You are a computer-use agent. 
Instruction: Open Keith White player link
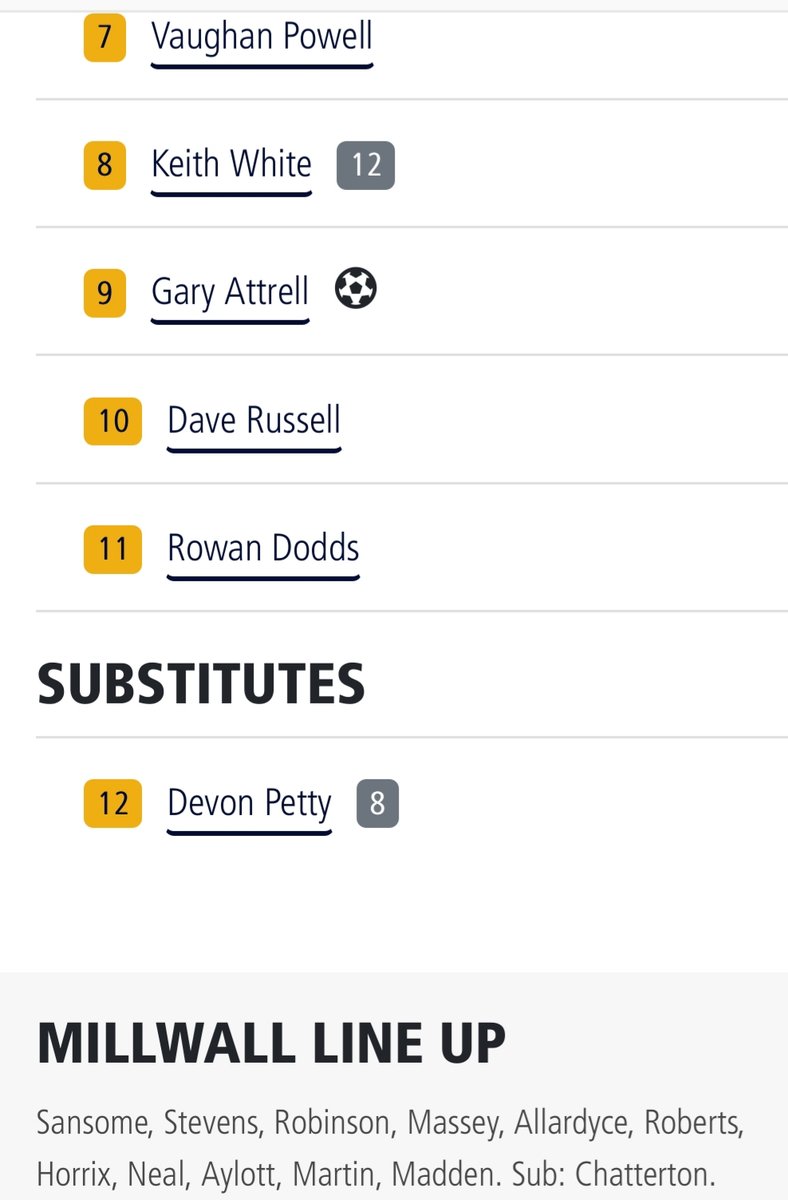tap(231, 164)
